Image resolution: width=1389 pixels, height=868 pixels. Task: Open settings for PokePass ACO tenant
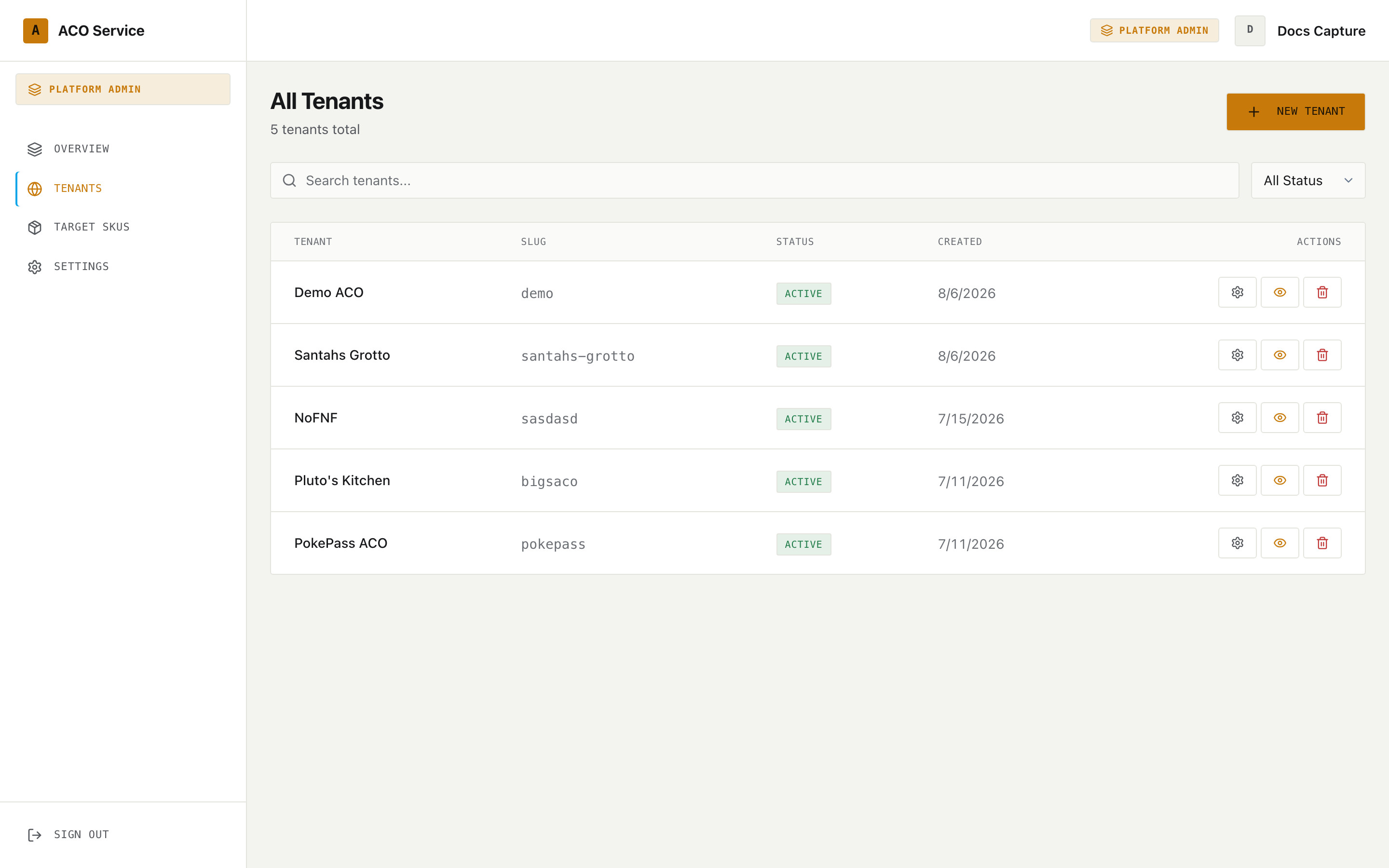1237,542
